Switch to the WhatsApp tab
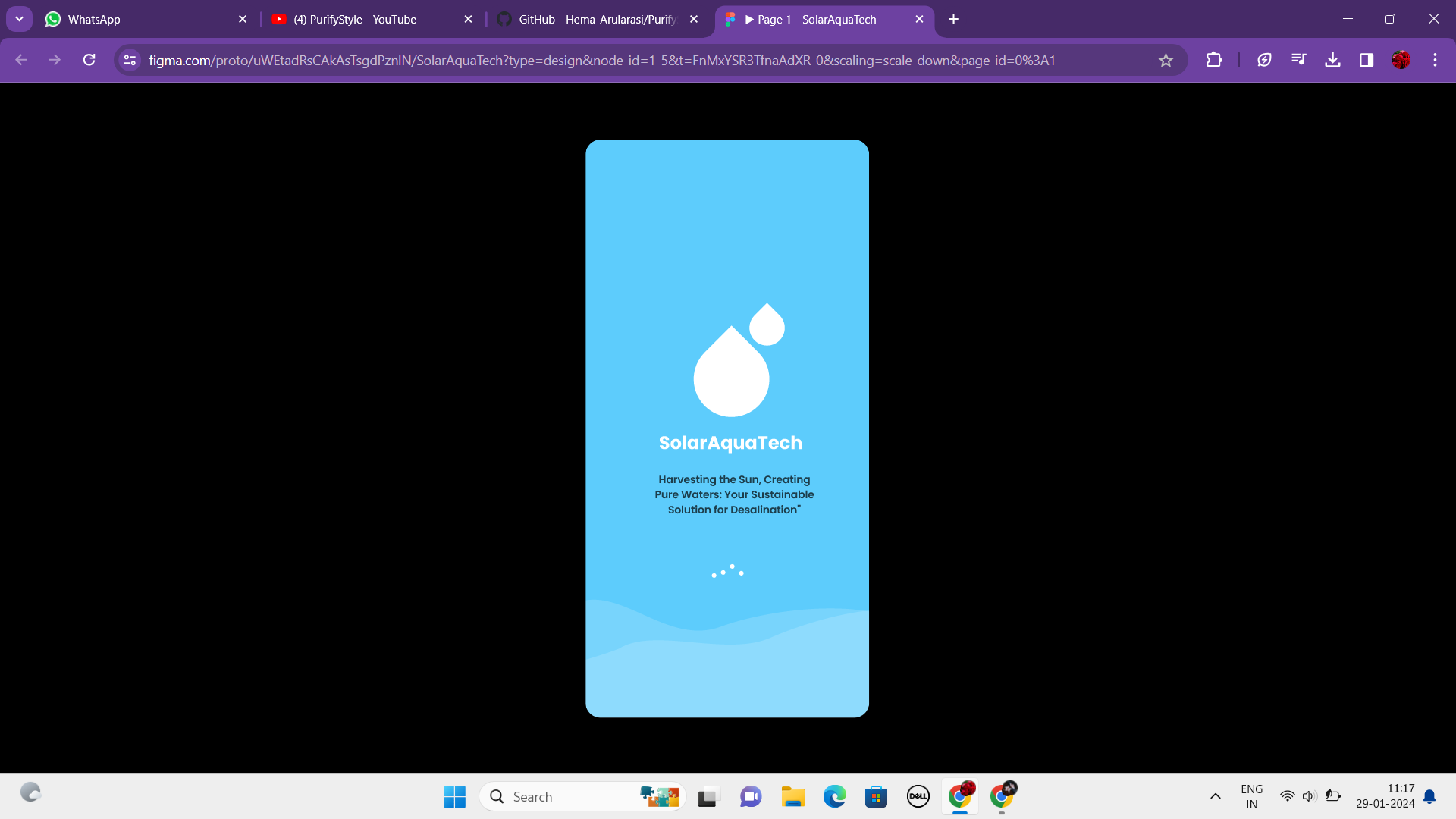The image size is (1456, 819). [136, 19]
